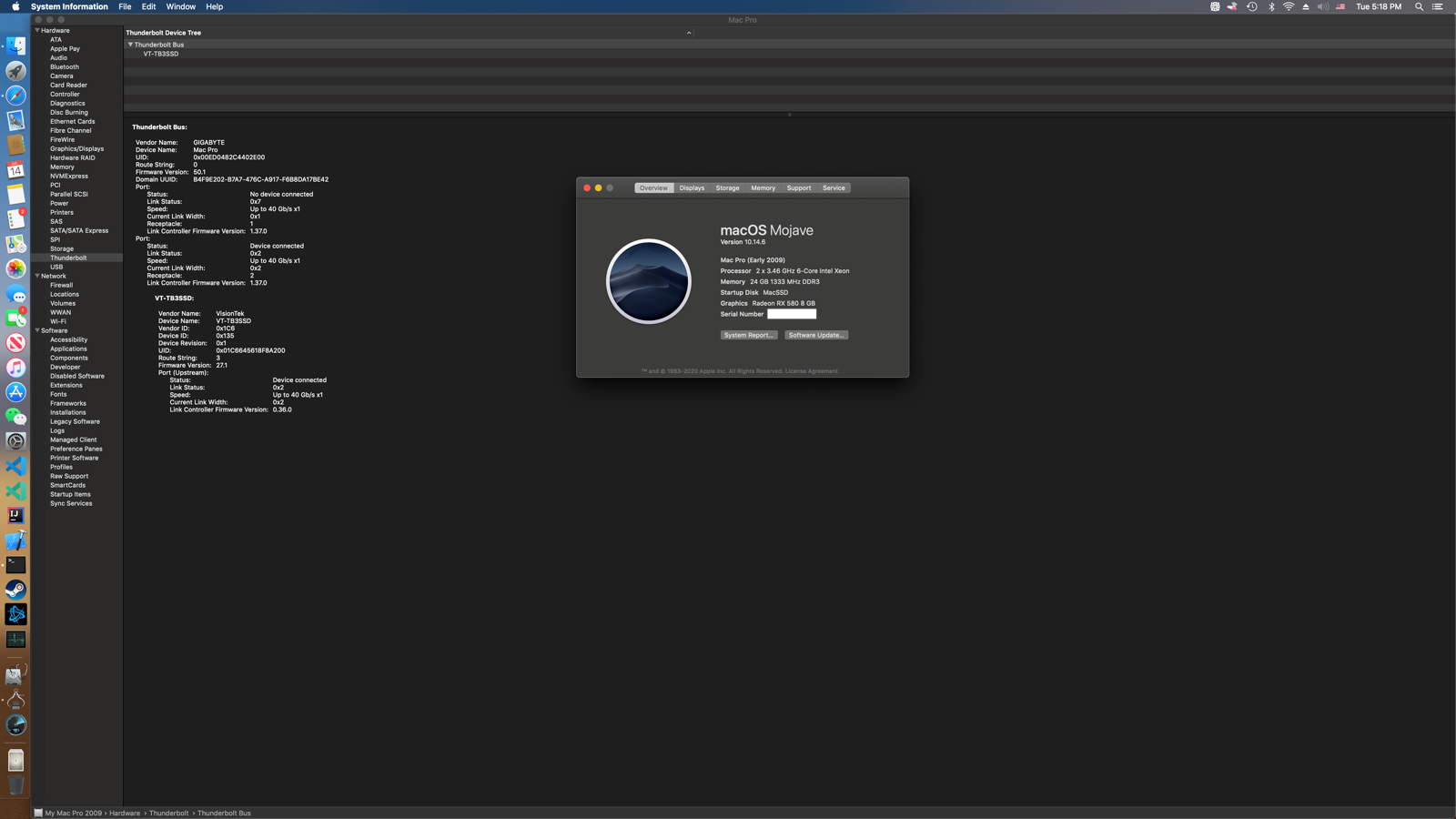Open Time Machine menu bar icon
1456x819 pixels.
tap(1252, 6)
